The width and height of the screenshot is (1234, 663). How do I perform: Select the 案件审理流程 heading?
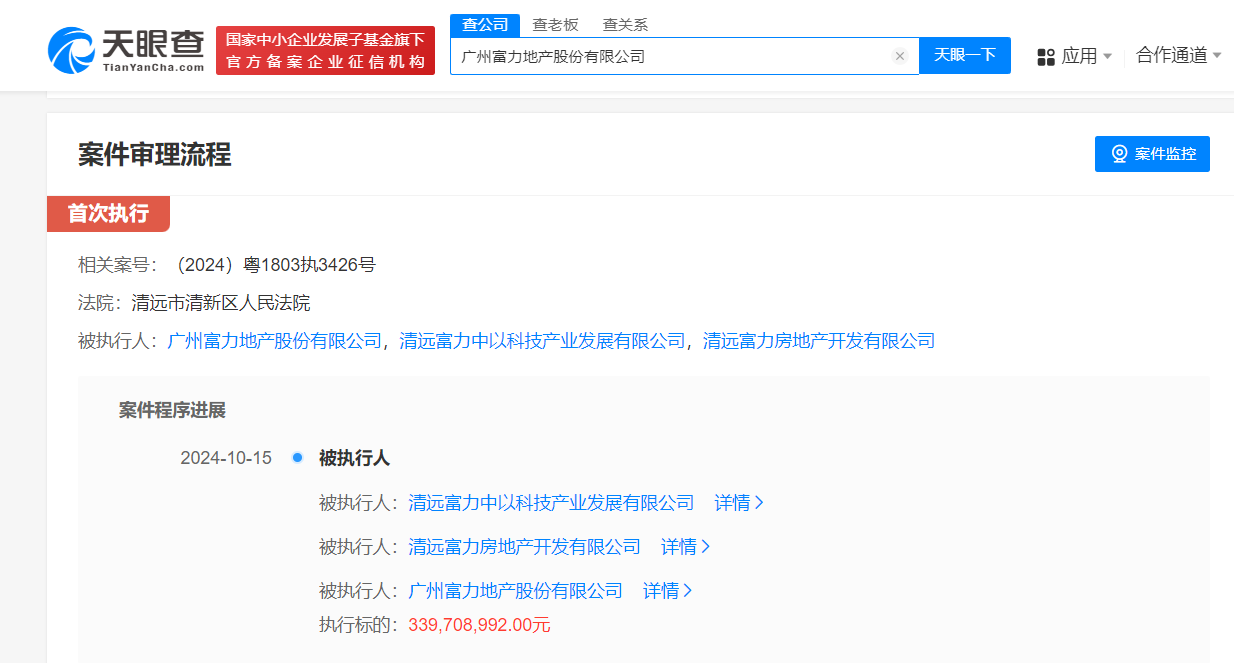coord(155,154)
